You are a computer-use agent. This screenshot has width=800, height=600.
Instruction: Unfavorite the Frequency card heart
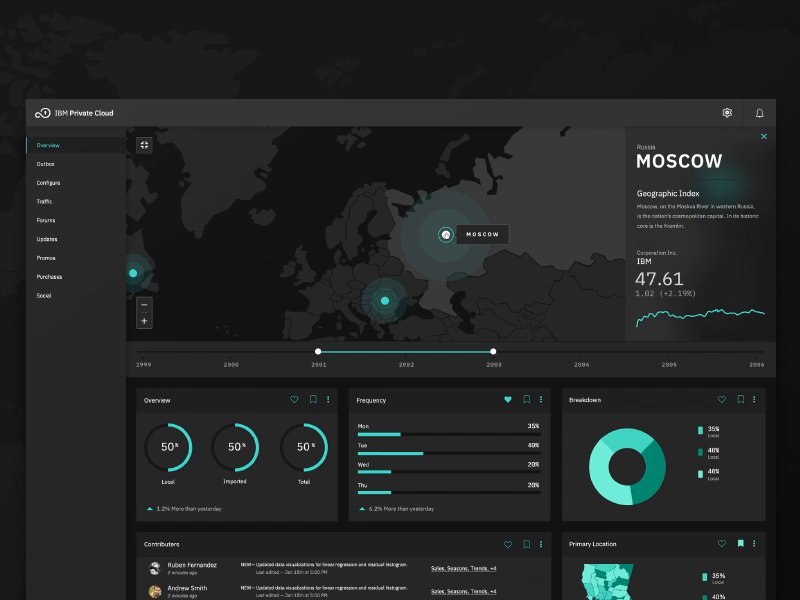[508, 399]
